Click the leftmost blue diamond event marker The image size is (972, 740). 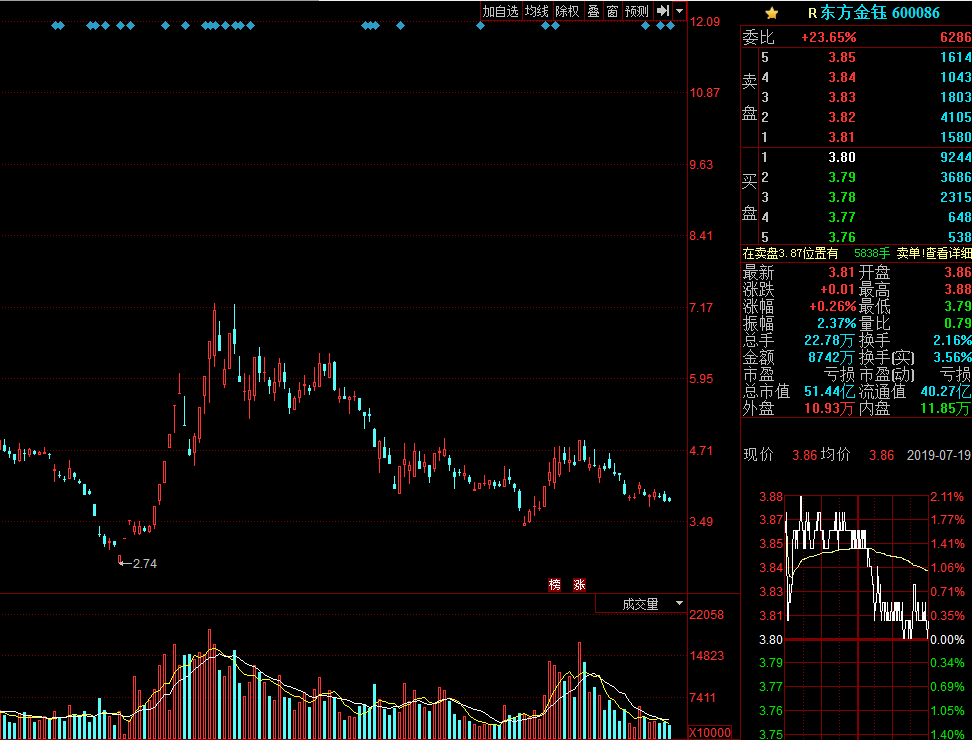55,25
